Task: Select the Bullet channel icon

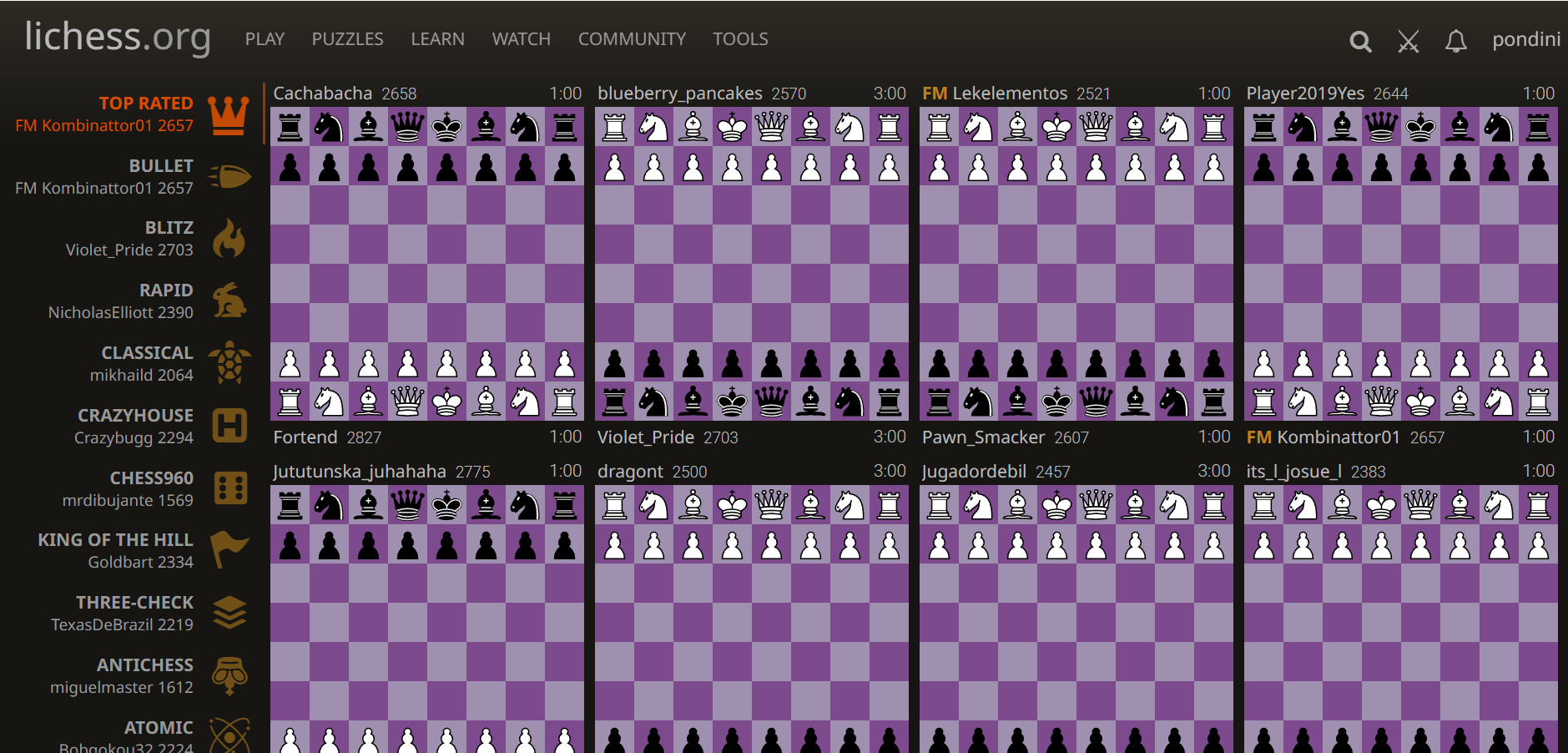Action: point(229,177)
